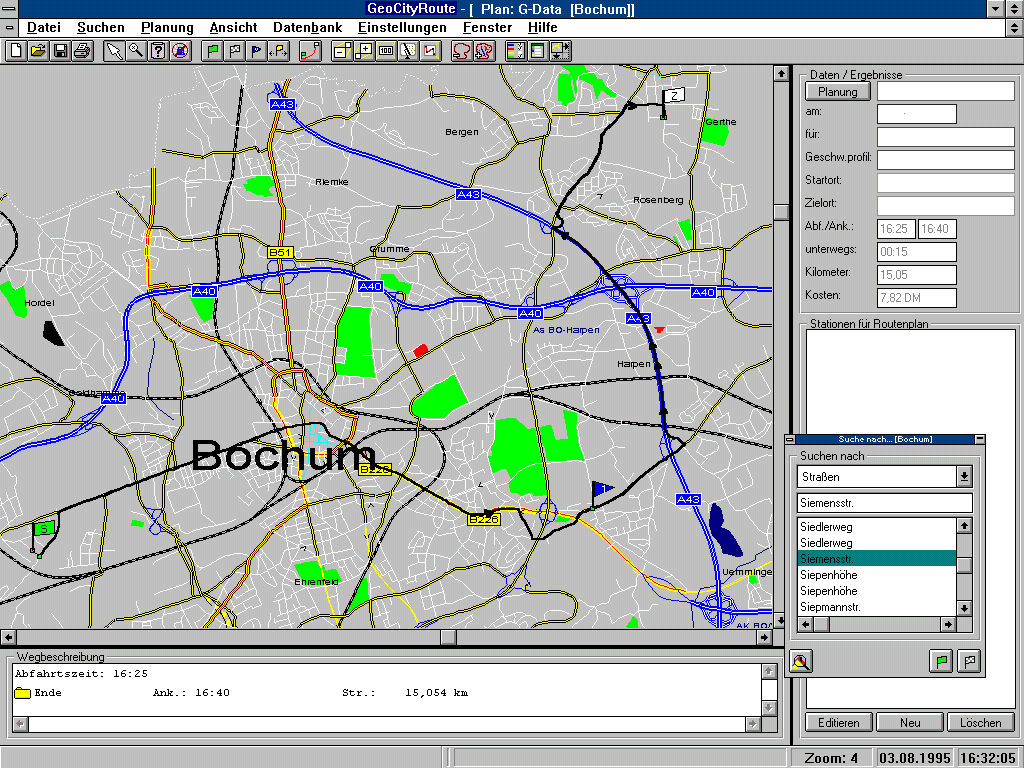Screen dimensions: 1024x768
Task: Click the green start flag toolbar icon
Action: tap(213, 50)
